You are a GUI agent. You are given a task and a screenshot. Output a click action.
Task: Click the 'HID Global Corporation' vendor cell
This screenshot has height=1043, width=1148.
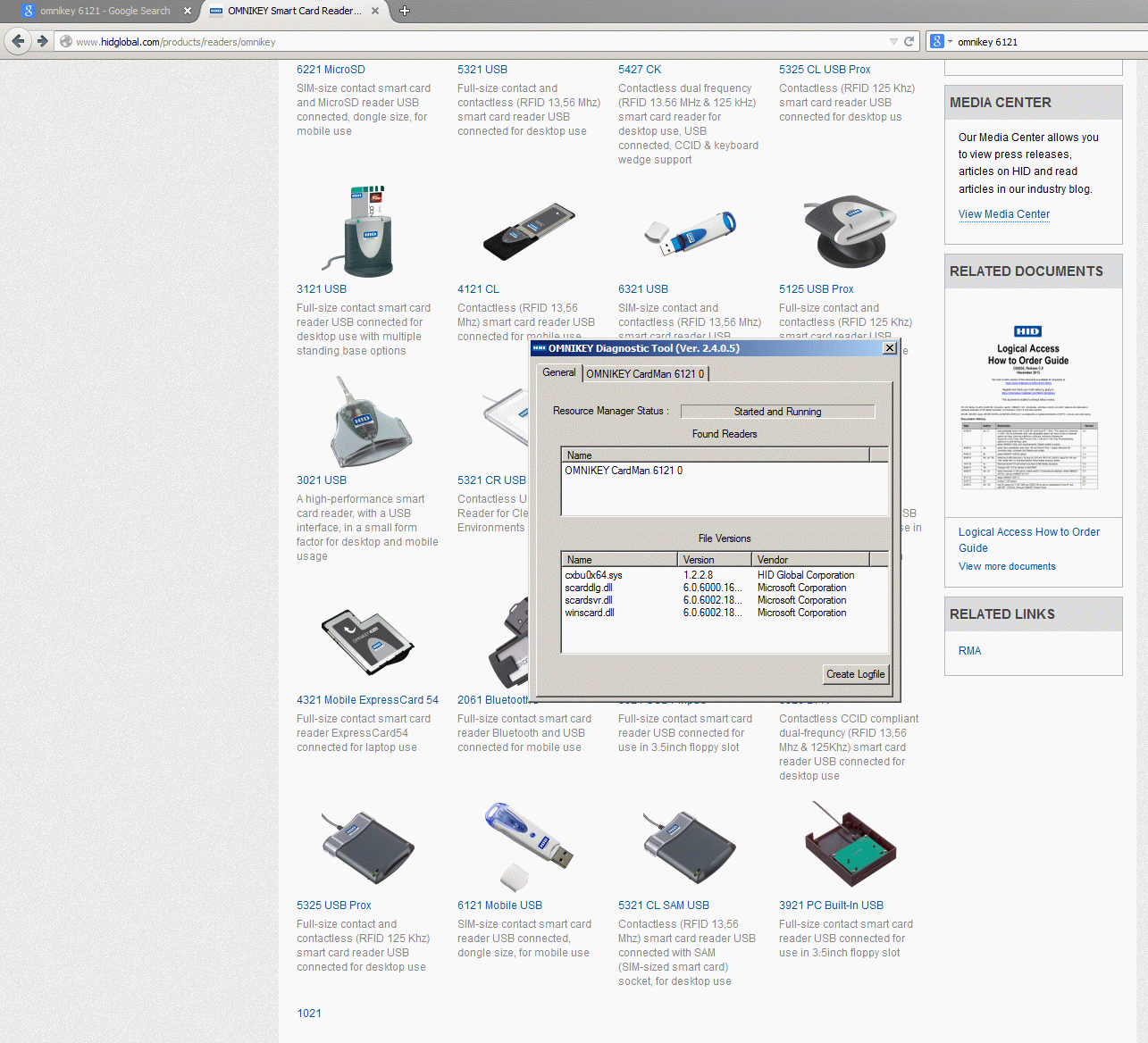coord(806,575)
